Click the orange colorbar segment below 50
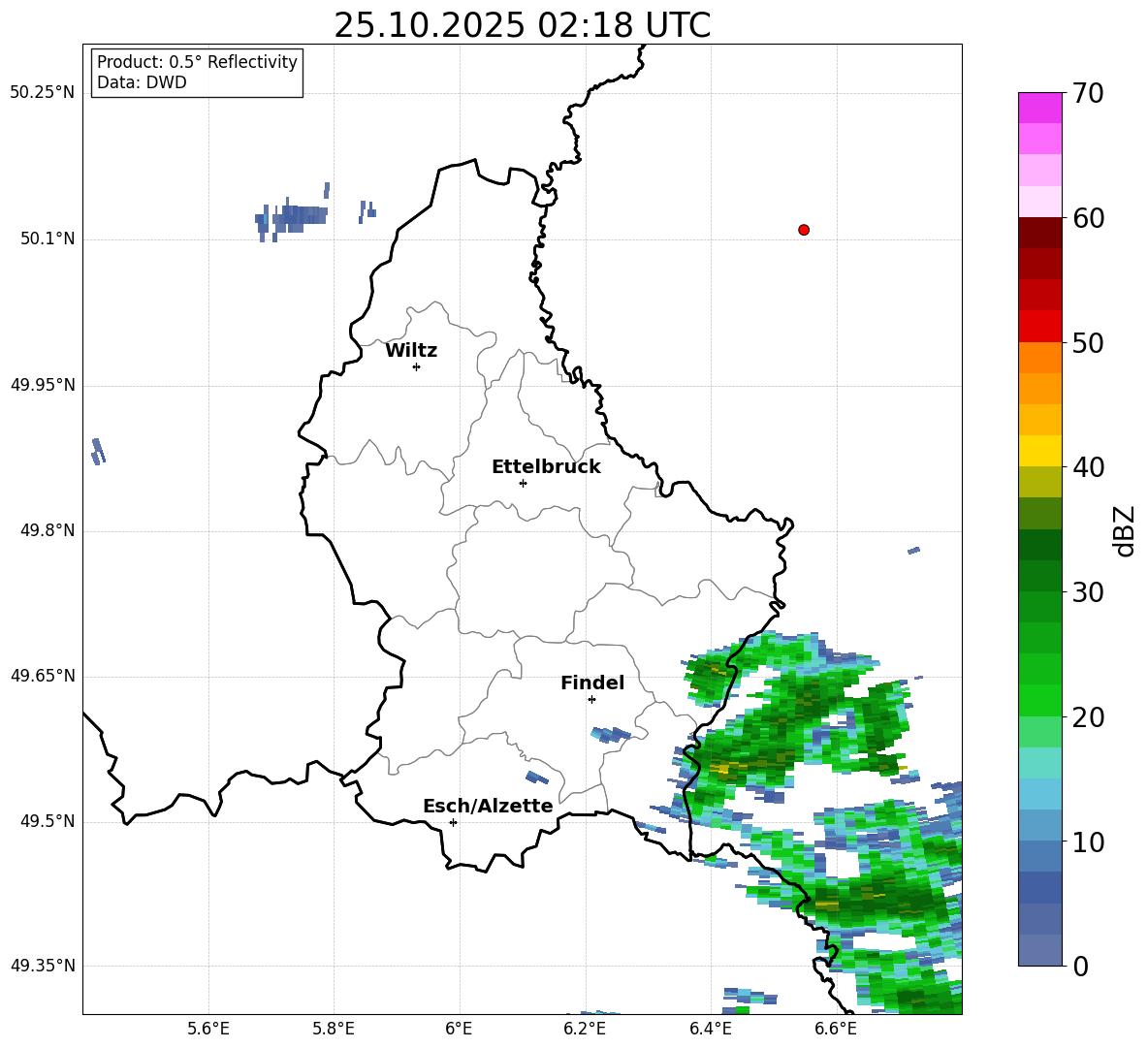The width and height of the screenshot is (1148, 1048). (x=1039, y=357)
